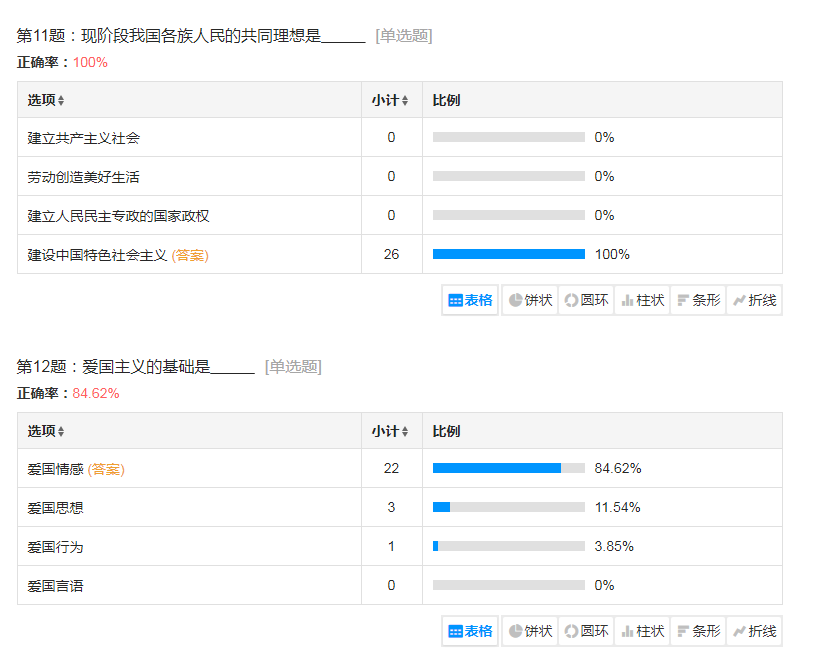Viewport: 814px width, 666px height.
Task: Display question 12 as line chart
Action: click(x=754, y=631)
